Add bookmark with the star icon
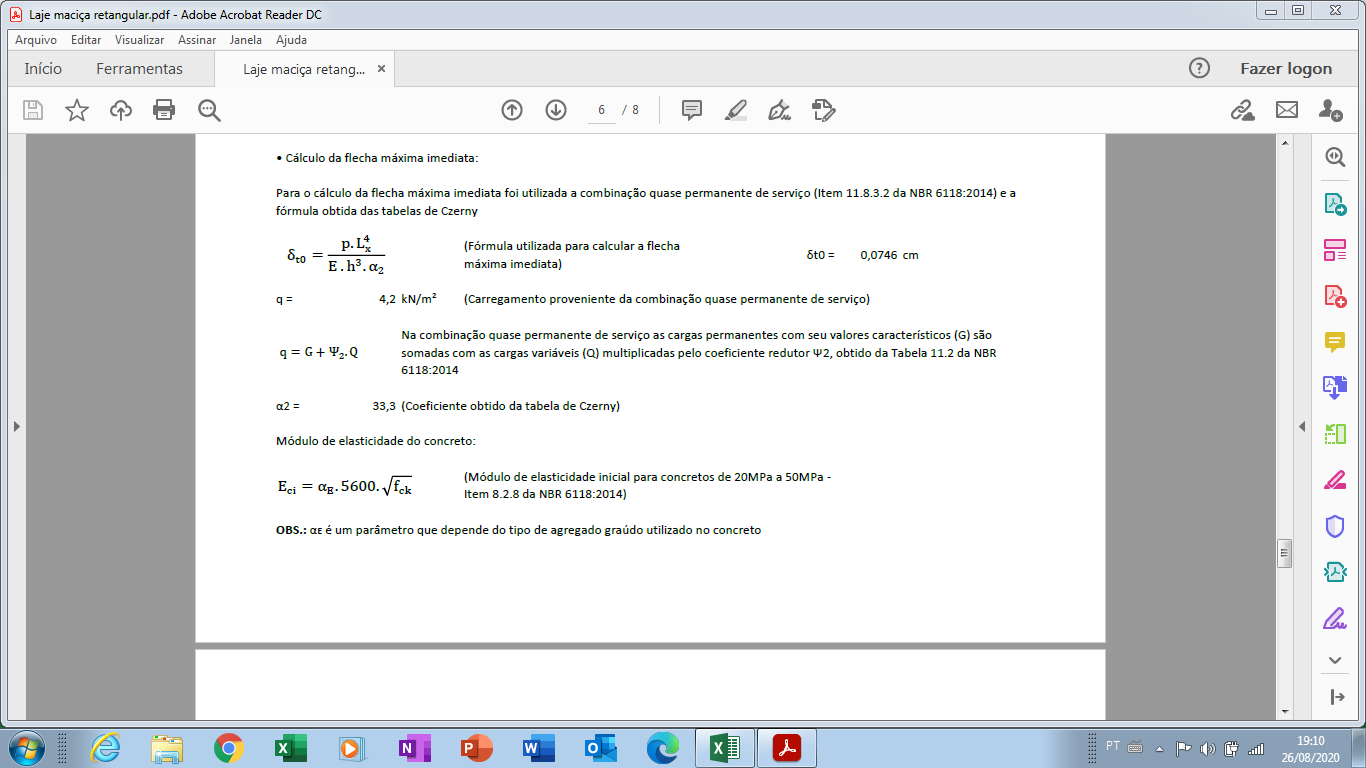1366x768 pixels. [77, 110]
